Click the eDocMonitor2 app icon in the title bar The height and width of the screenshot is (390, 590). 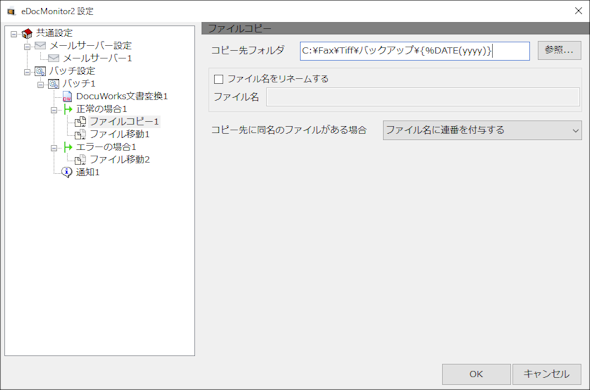[x=11, y=11]
